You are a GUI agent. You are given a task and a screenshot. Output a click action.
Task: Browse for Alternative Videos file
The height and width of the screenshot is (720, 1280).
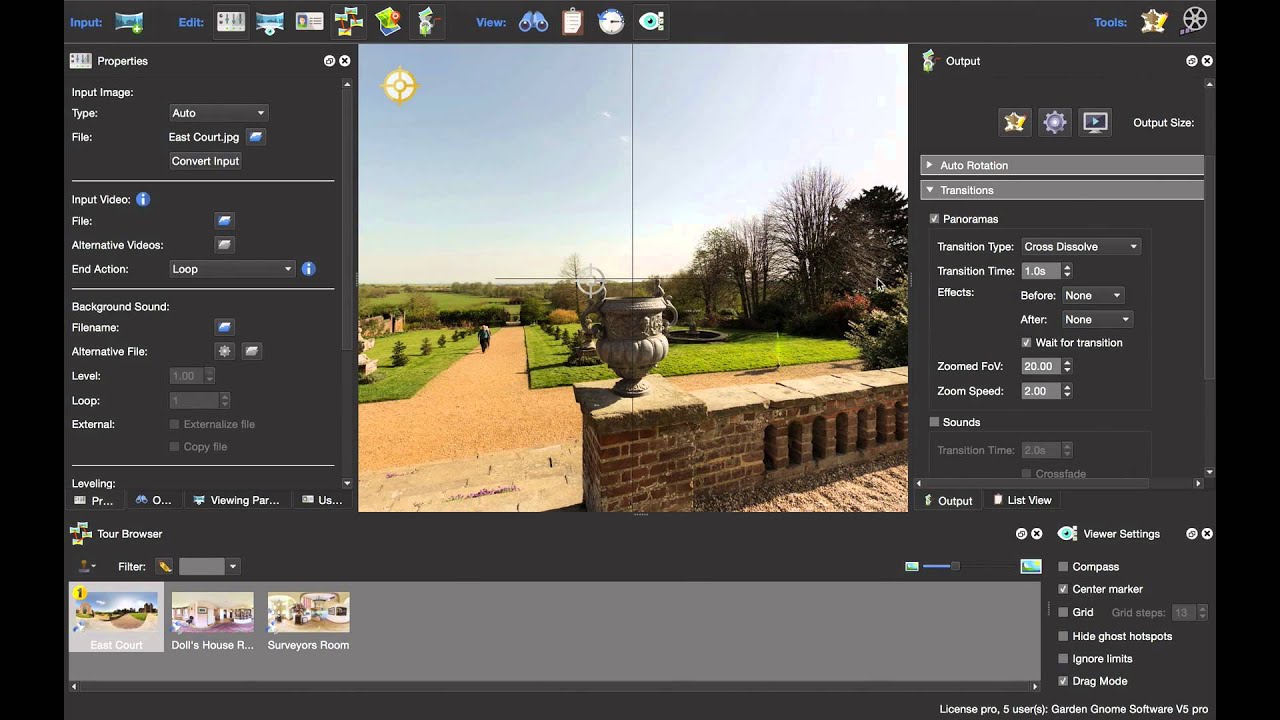[225, 245]
